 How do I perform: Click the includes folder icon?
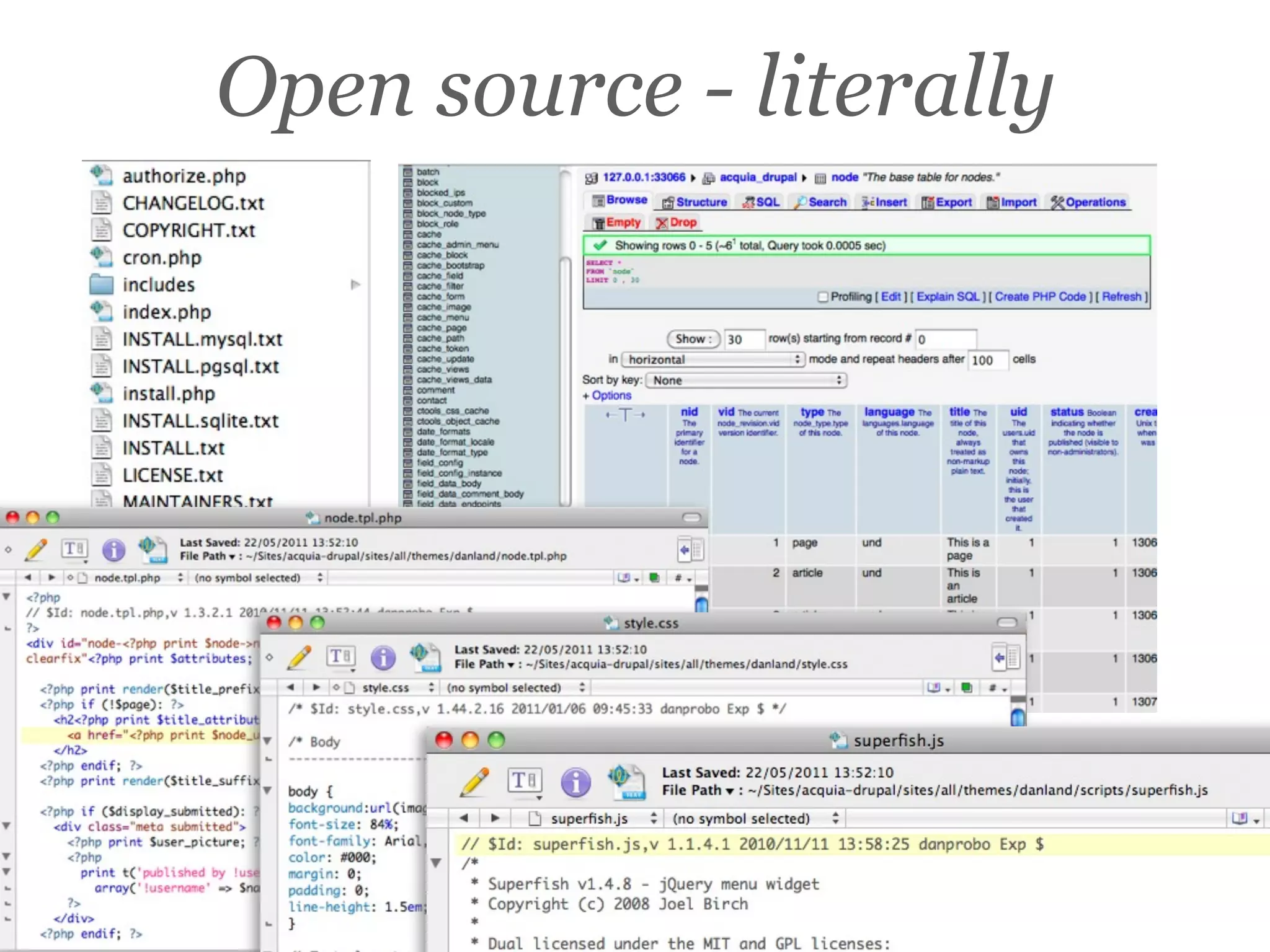pyautogui.click(x=102, y=284)
